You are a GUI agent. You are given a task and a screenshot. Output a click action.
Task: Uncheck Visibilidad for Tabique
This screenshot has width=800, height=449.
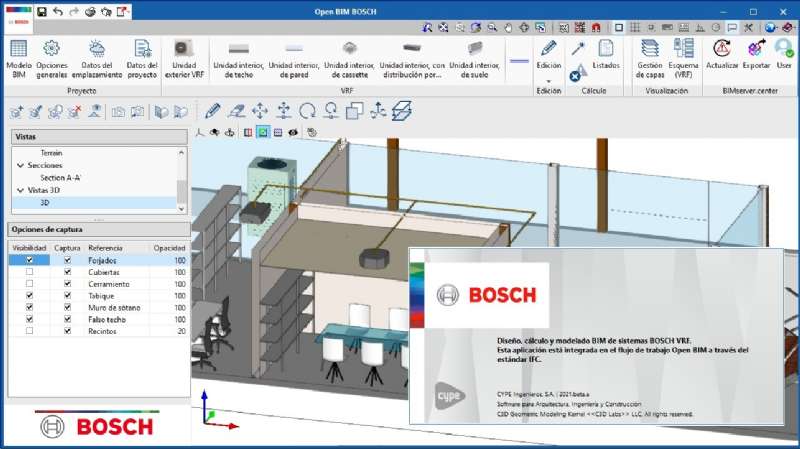click(29, 295)
